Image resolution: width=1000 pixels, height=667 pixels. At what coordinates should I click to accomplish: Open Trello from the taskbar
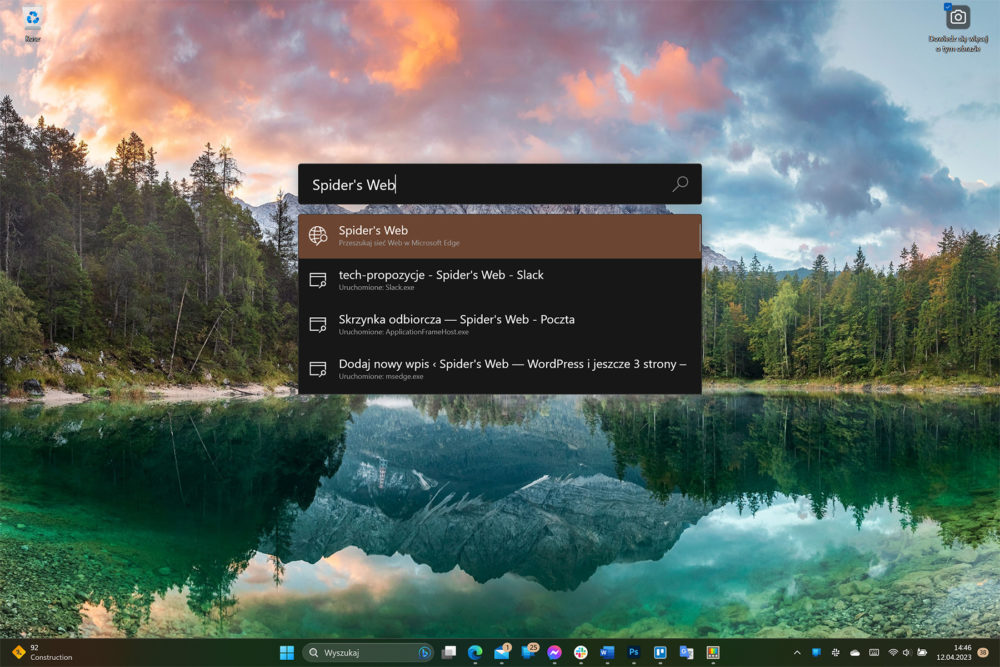[x=660, y=652]
